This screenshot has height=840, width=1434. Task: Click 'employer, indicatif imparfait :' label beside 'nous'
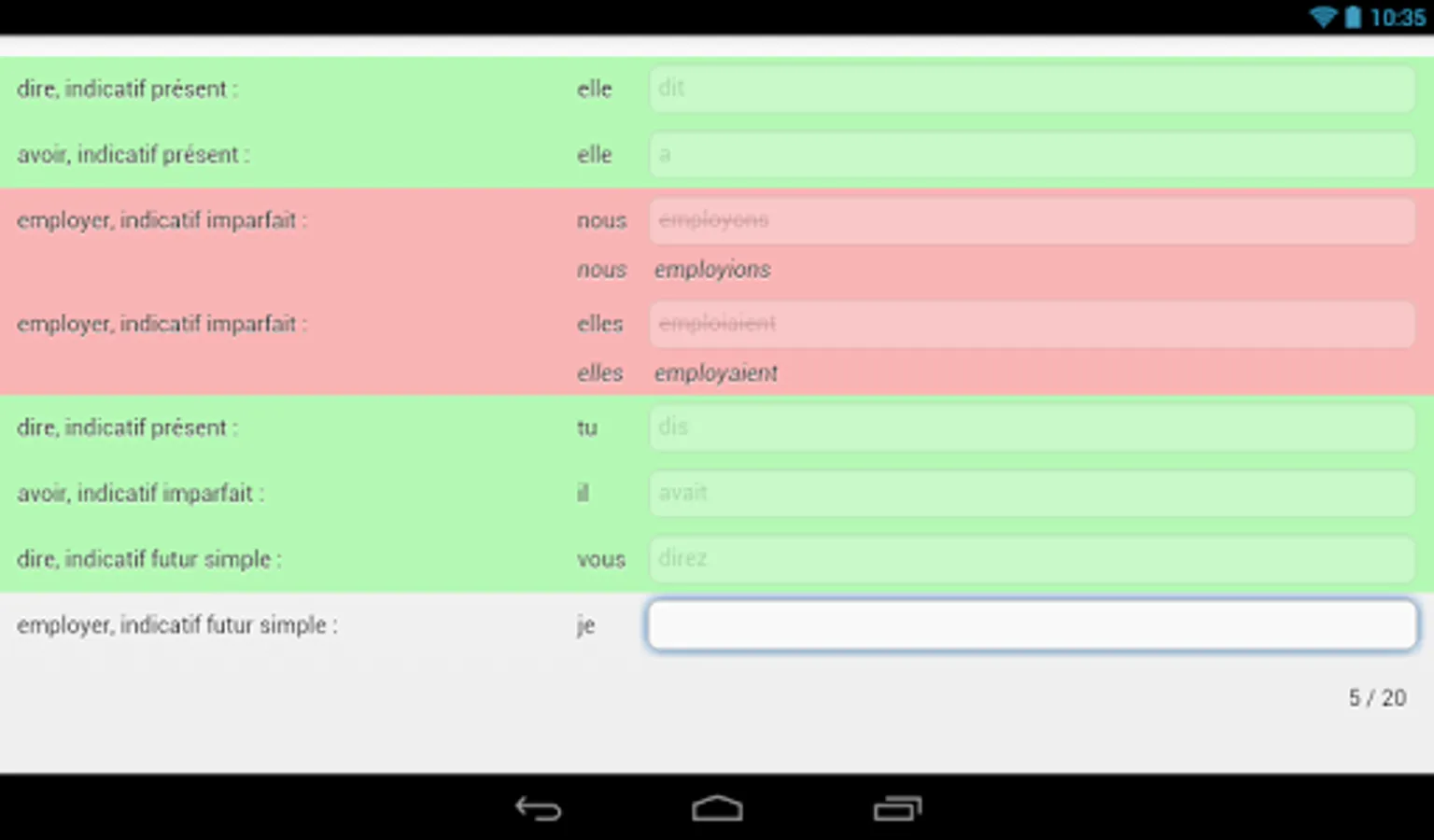pyautogui.click(x=162, y=220)
